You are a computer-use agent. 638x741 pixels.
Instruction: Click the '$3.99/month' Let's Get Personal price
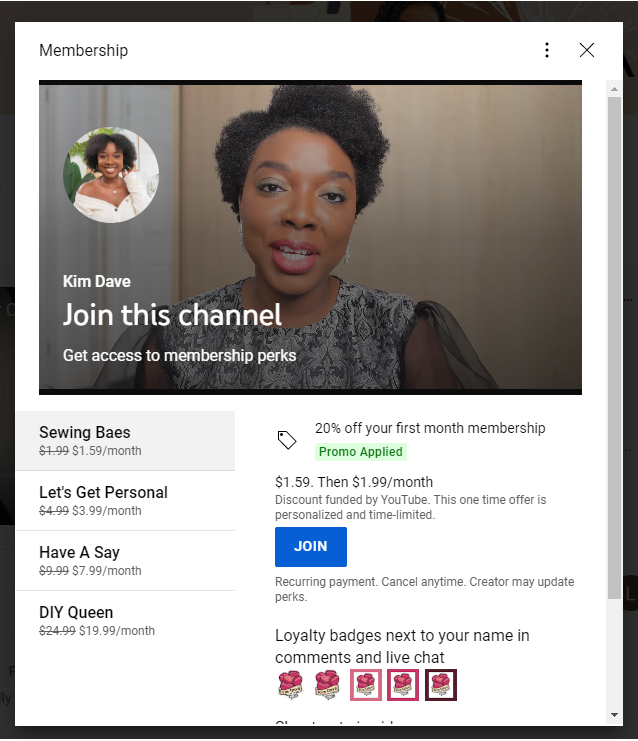[x=107, y=511]
